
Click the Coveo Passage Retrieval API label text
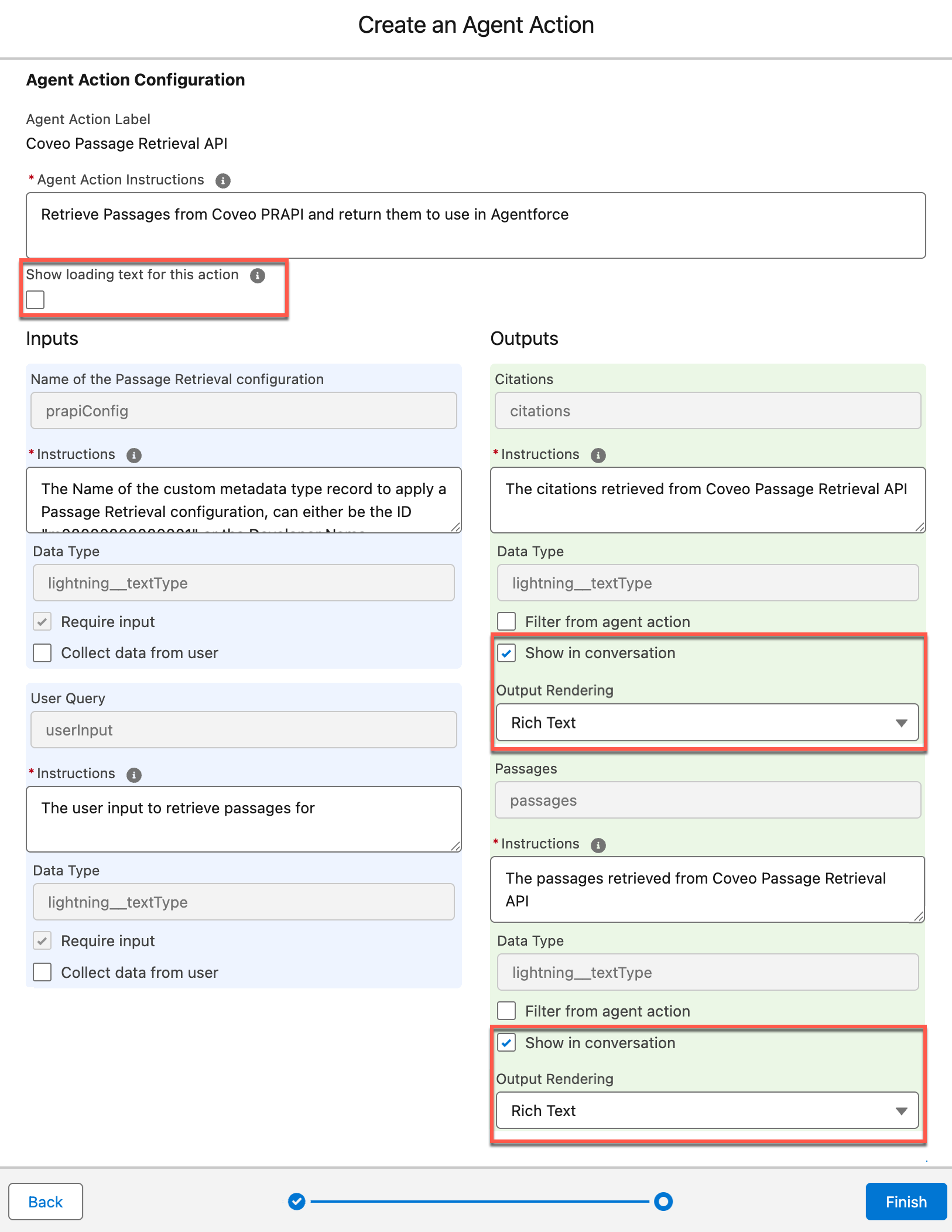click(127, 143)
